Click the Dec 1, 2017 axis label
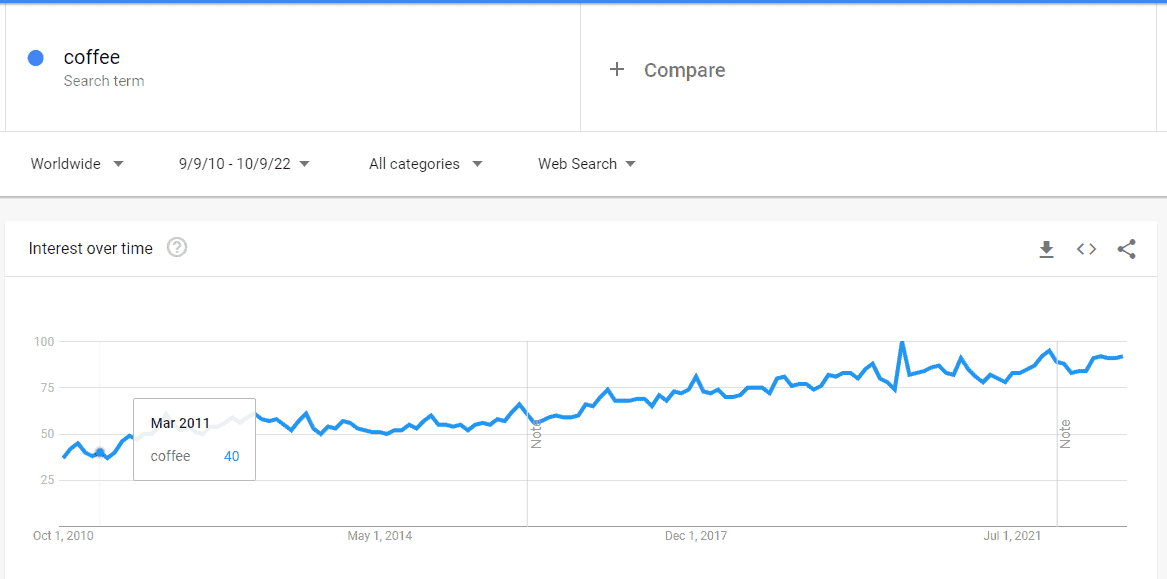The height and width of the screenshot is (579, 1167). (696, 536)
